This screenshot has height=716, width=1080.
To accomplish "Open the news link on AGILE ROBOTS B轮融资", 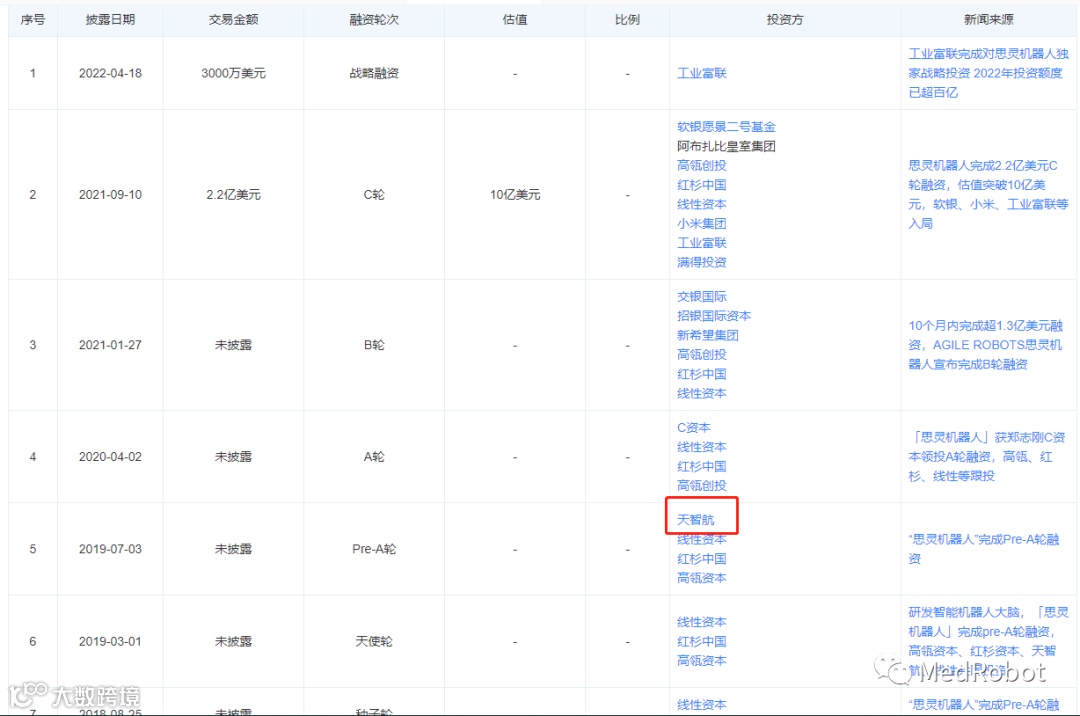I will click(x=986, y=344).
